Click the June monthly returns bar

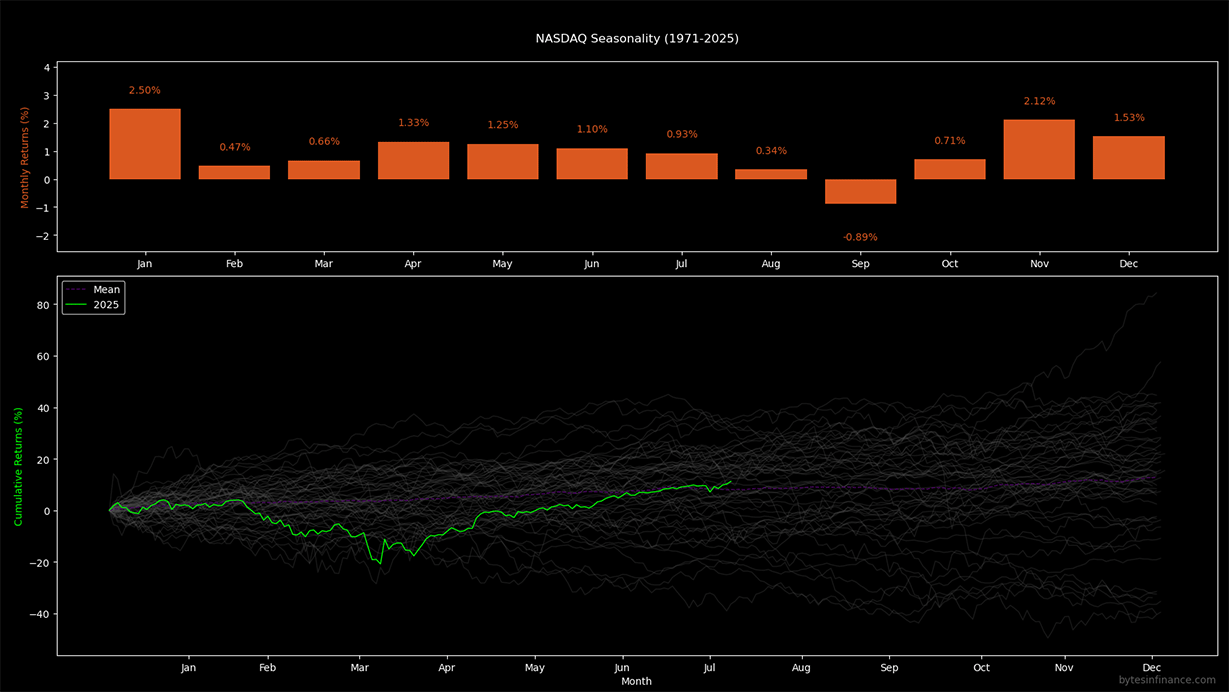[x=592, y=164]
